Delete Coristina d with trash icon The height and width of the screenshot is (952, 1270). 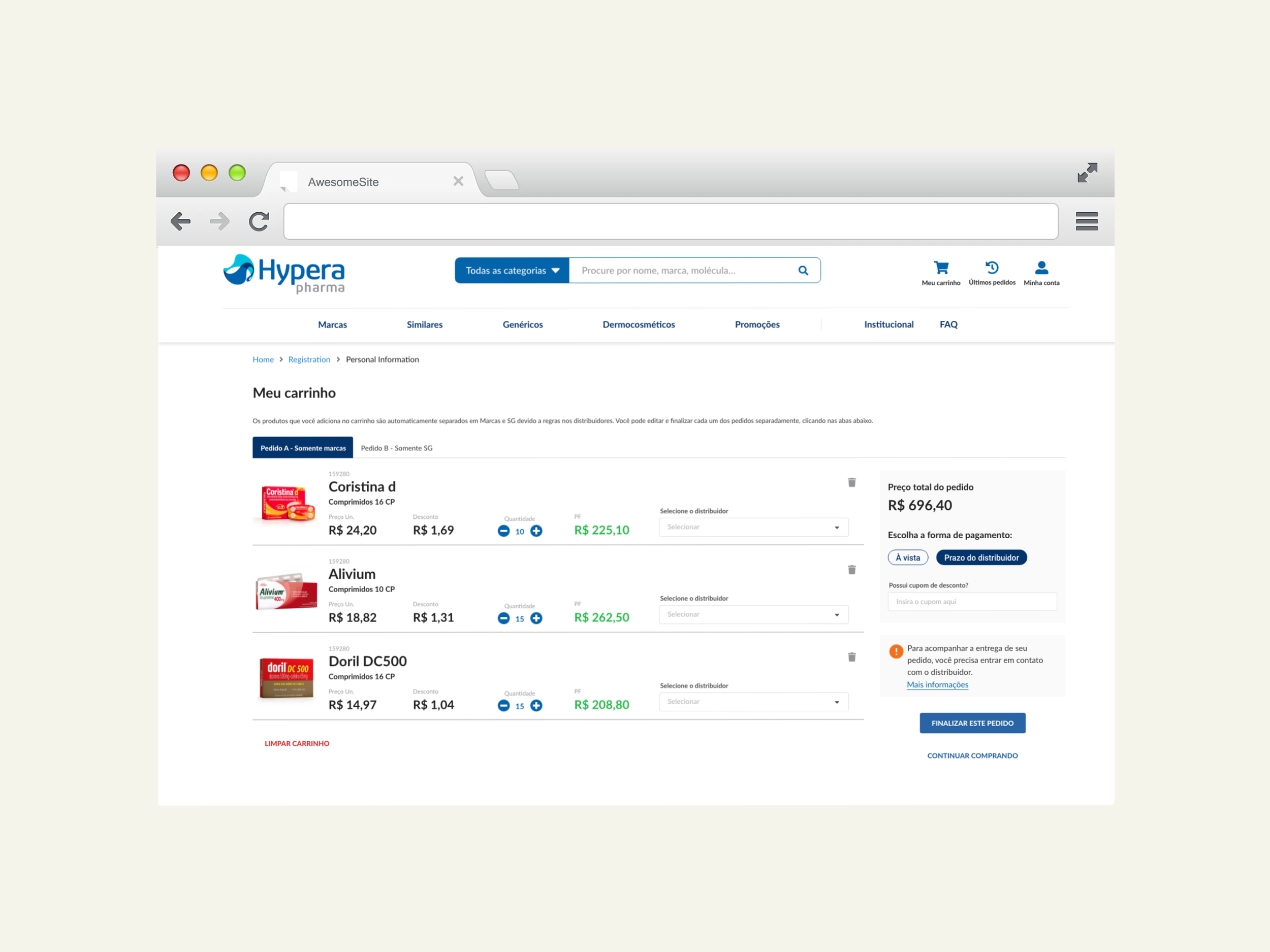(x=851, y=482)
